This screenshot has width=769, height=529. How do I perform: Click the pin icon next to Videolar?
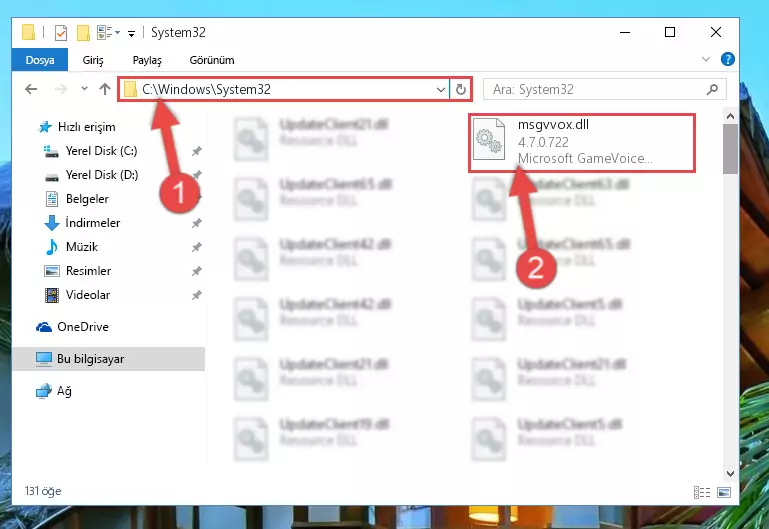(197, 295)
